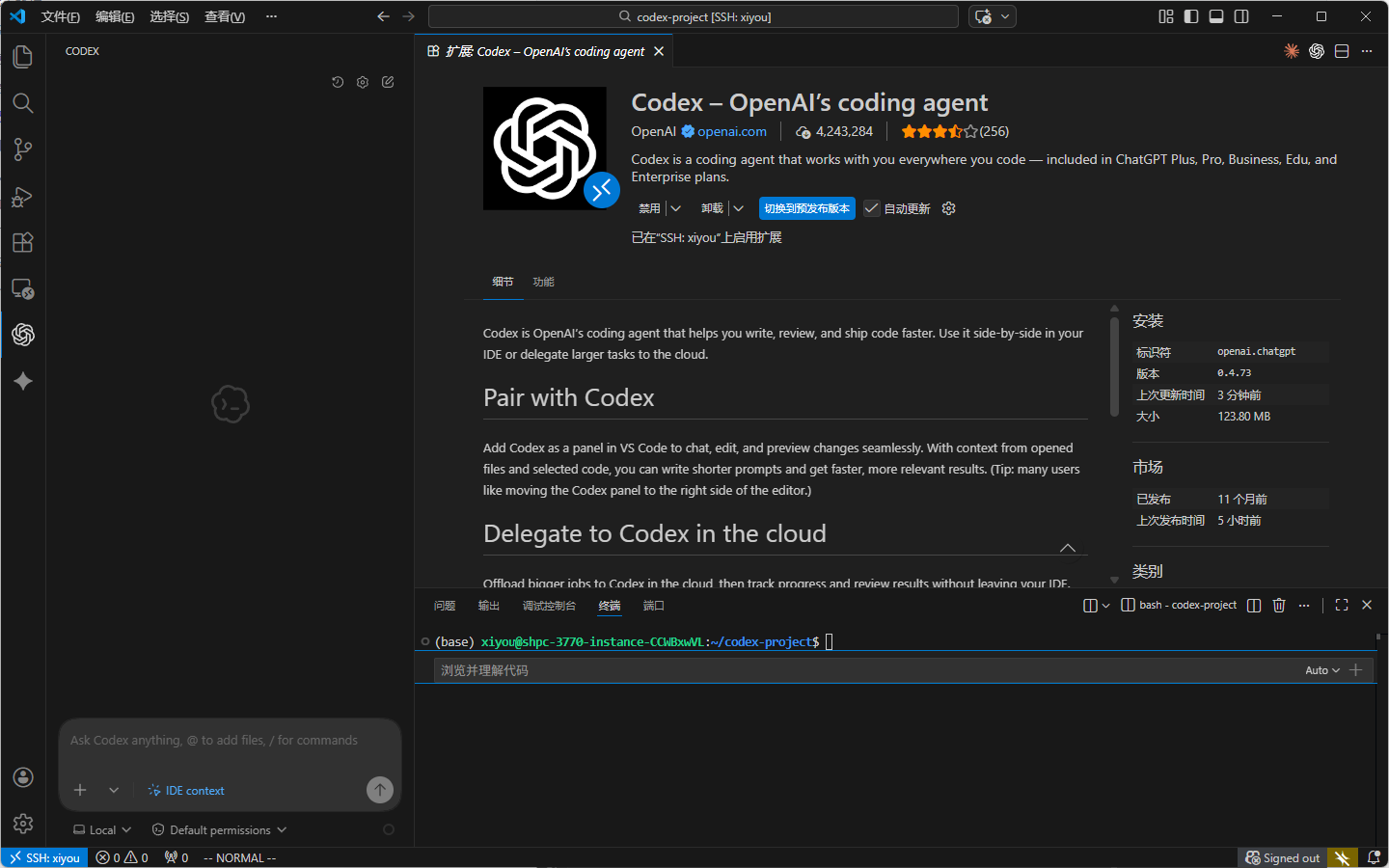Open the Local environment dropdown

[x=102, y=829]
